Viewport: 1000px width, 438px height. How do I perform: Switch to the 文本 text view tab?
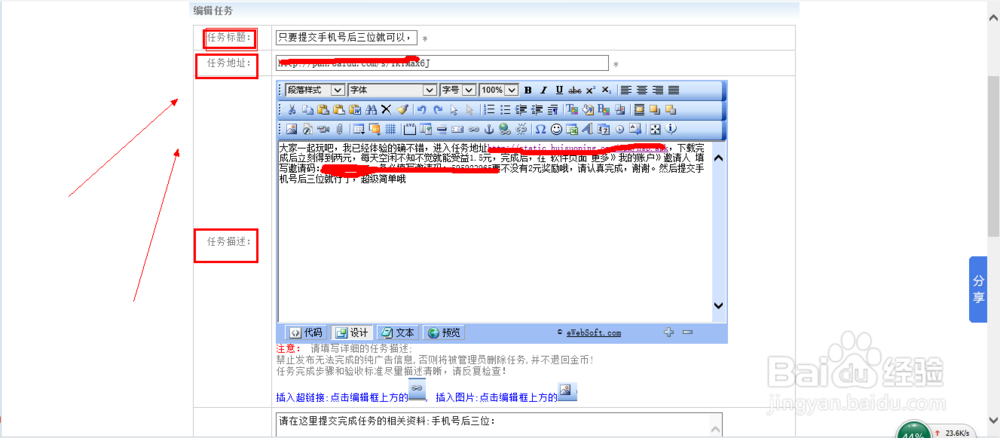(x=397, y=332)
